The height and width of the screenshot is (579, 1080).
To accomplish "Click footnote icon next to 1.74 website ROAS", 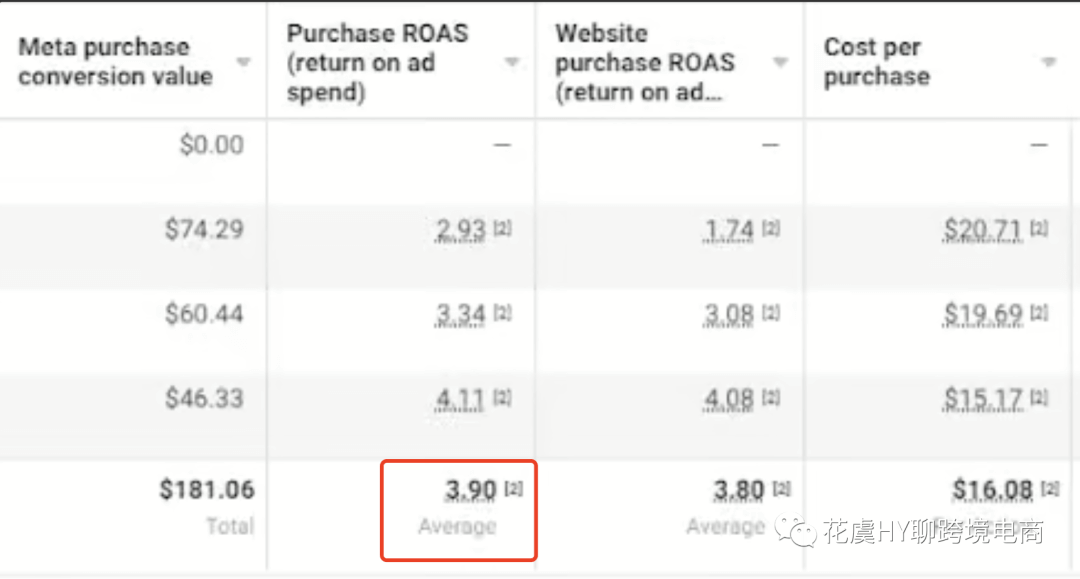I will pos(771,228).
